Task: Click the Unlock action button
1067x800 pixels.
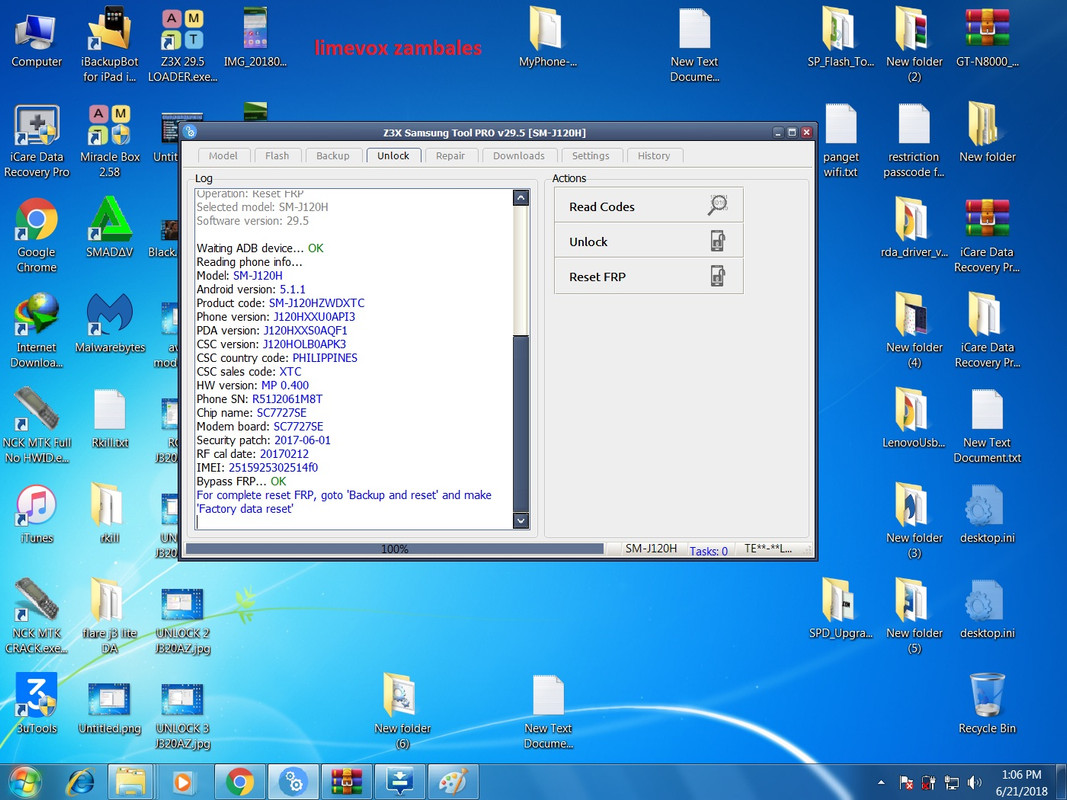Action: tap(649, 241)
